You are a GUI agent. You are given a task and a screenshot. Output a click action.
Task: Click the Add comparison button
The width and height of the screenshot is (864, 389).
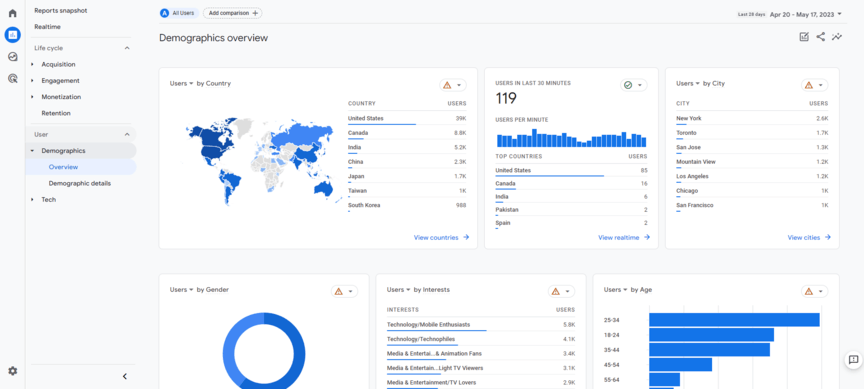click(x=233, y=13)
